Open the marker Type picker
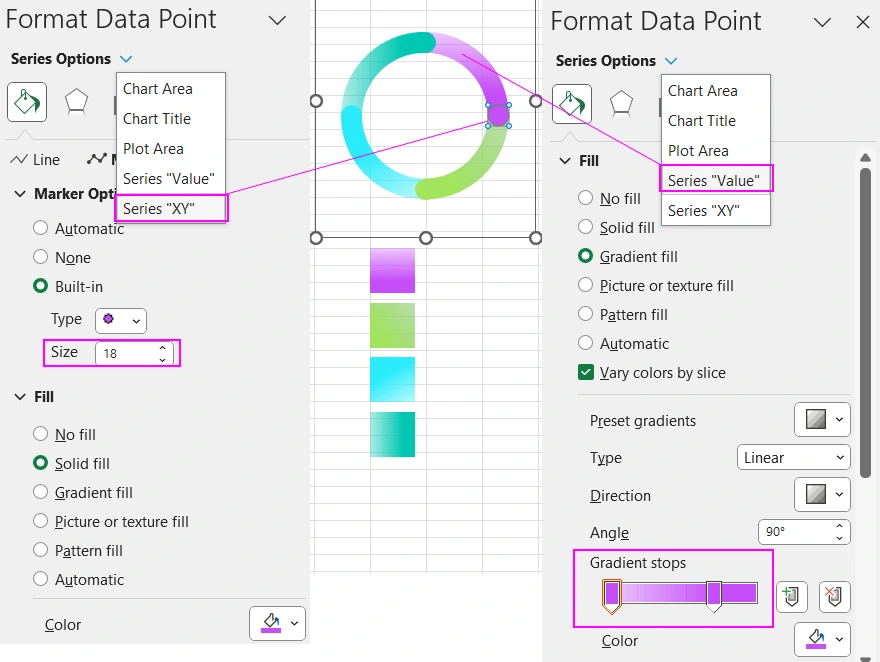 click(x=120, y=319)
